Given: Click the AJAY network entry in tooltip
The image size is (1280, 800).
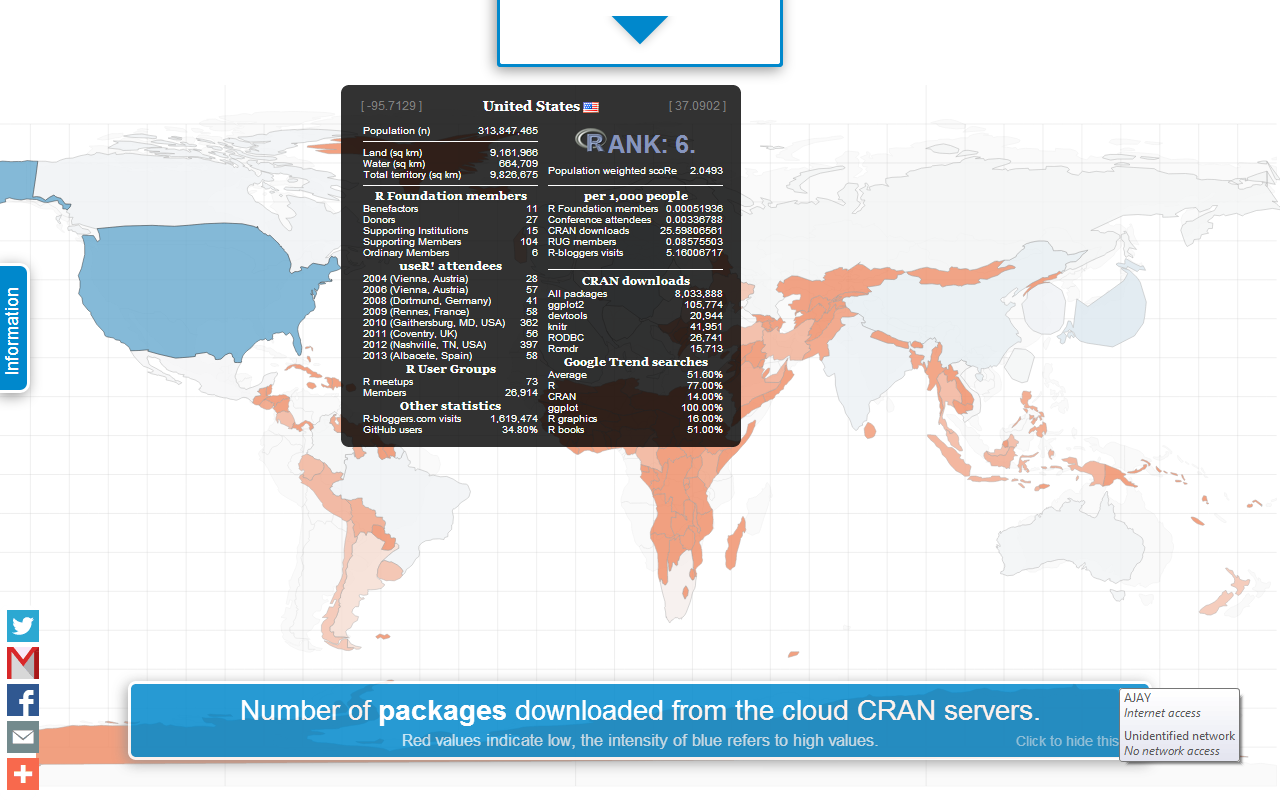Looking at the screenshot, I should click(x=1178, y=705).
